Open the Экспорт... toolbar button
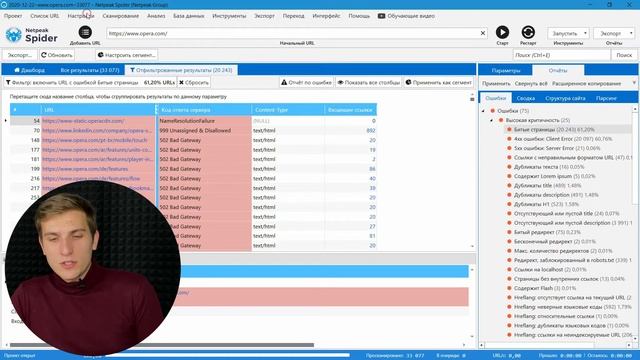 coord(20,55)
